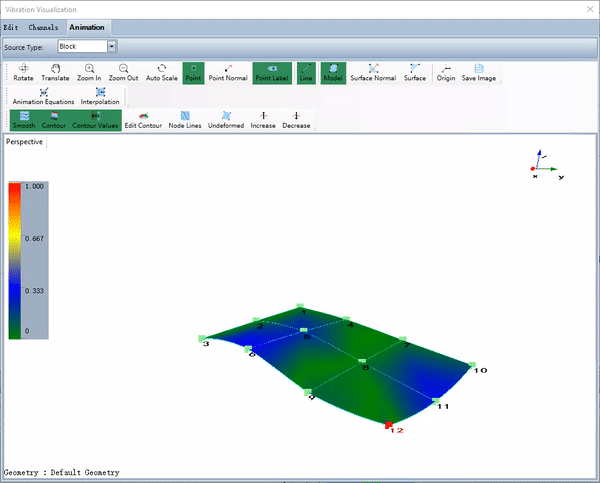
Task: Switch to the Animation tab
Action: (87, 28)
